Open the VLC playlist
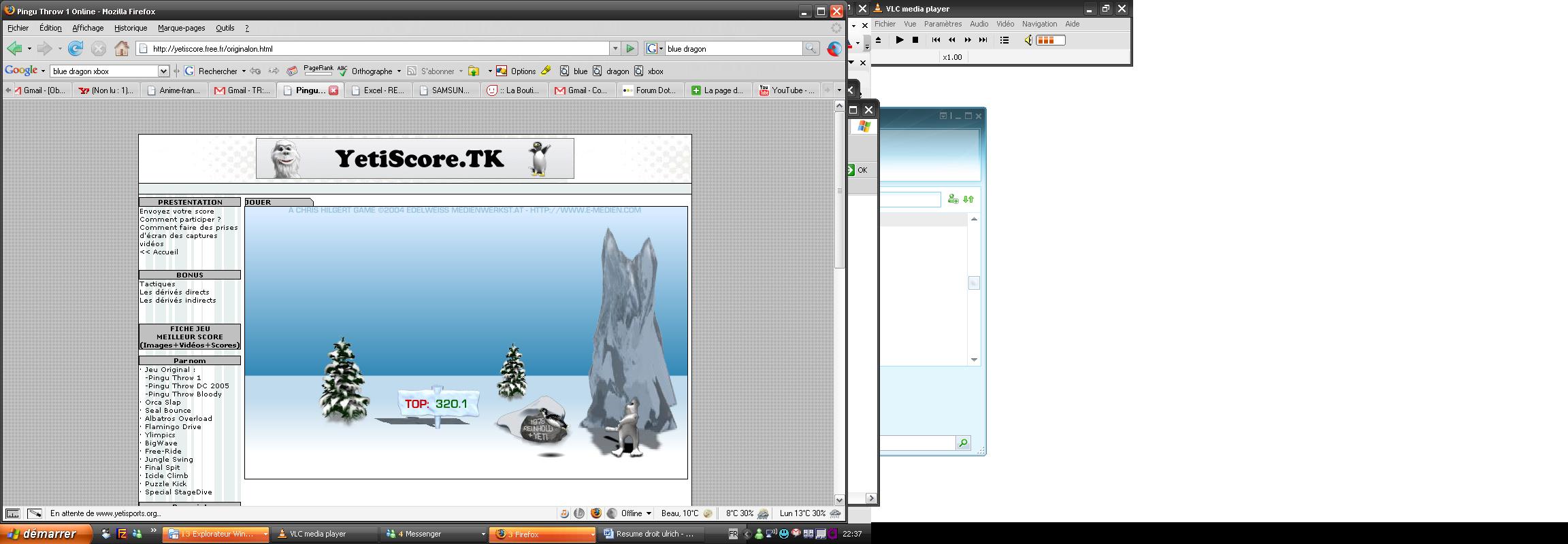 [1004, 40]
